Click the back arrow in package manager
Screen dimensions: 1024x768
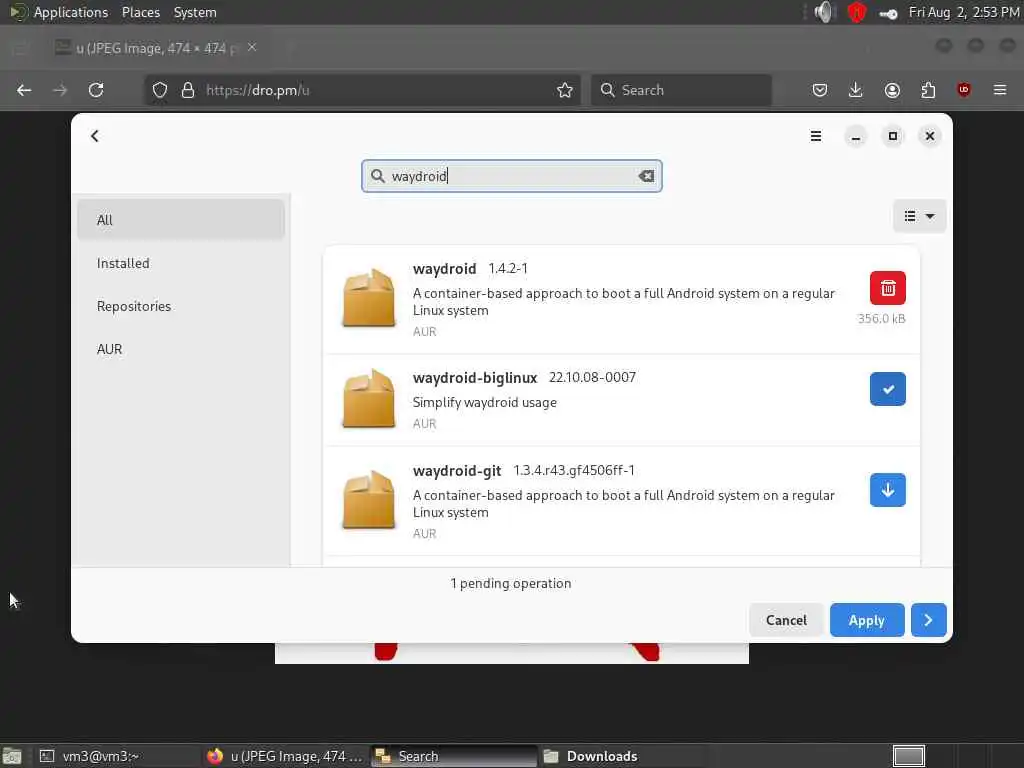point(95,136)
